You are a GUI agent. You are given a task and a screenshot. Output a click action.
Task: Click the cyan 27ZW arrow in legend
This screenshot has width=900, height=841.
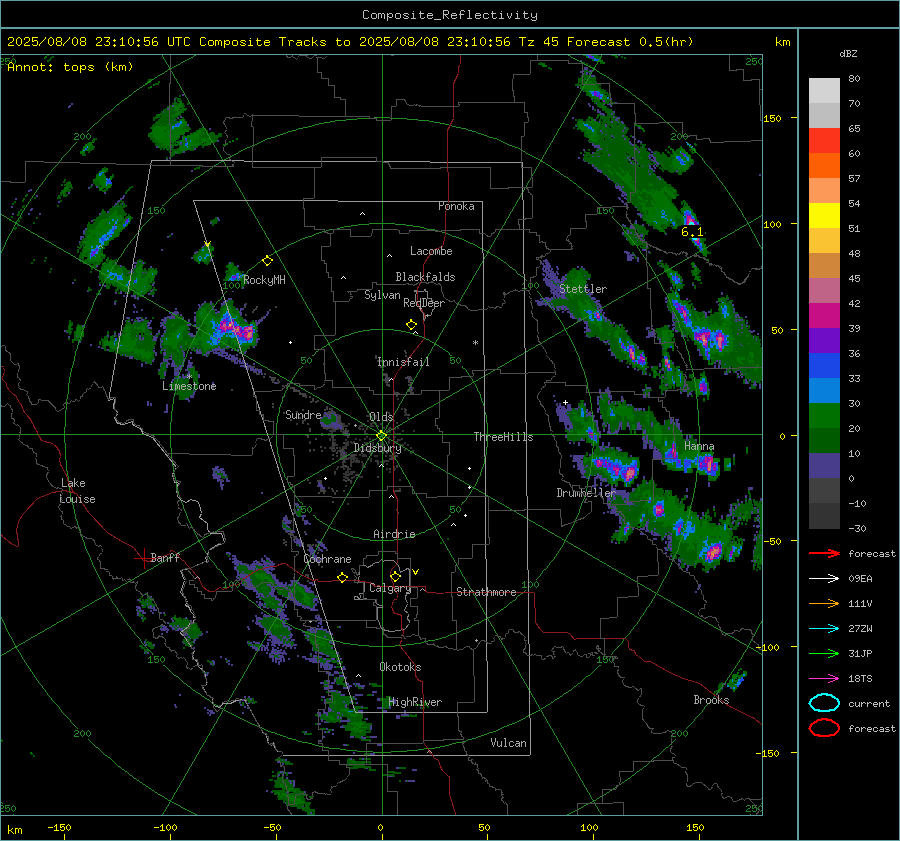coord(824,629)
